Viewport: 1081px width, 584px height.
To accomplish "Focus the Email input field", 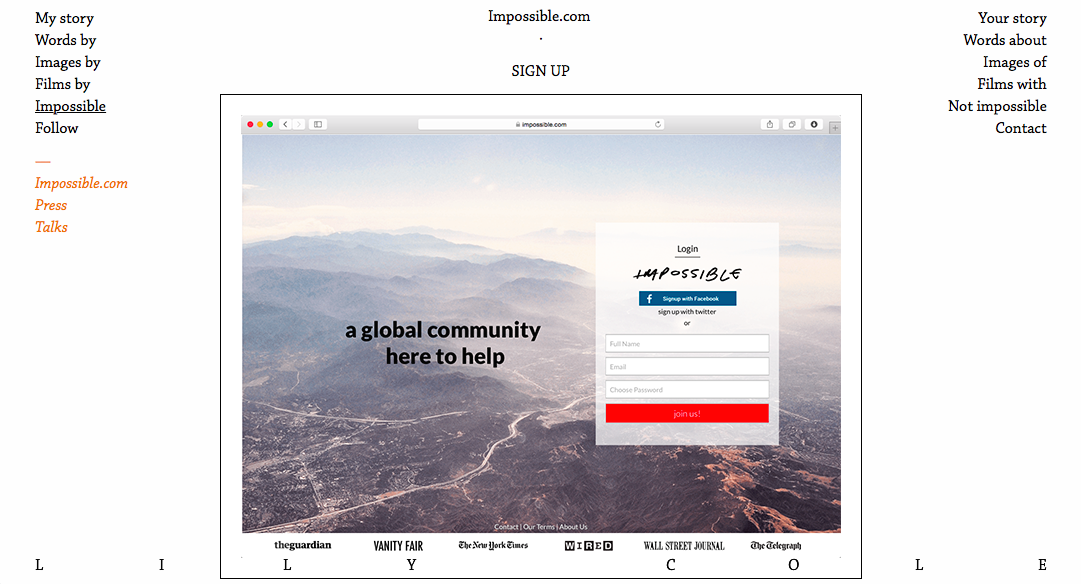I will point(687,367).
